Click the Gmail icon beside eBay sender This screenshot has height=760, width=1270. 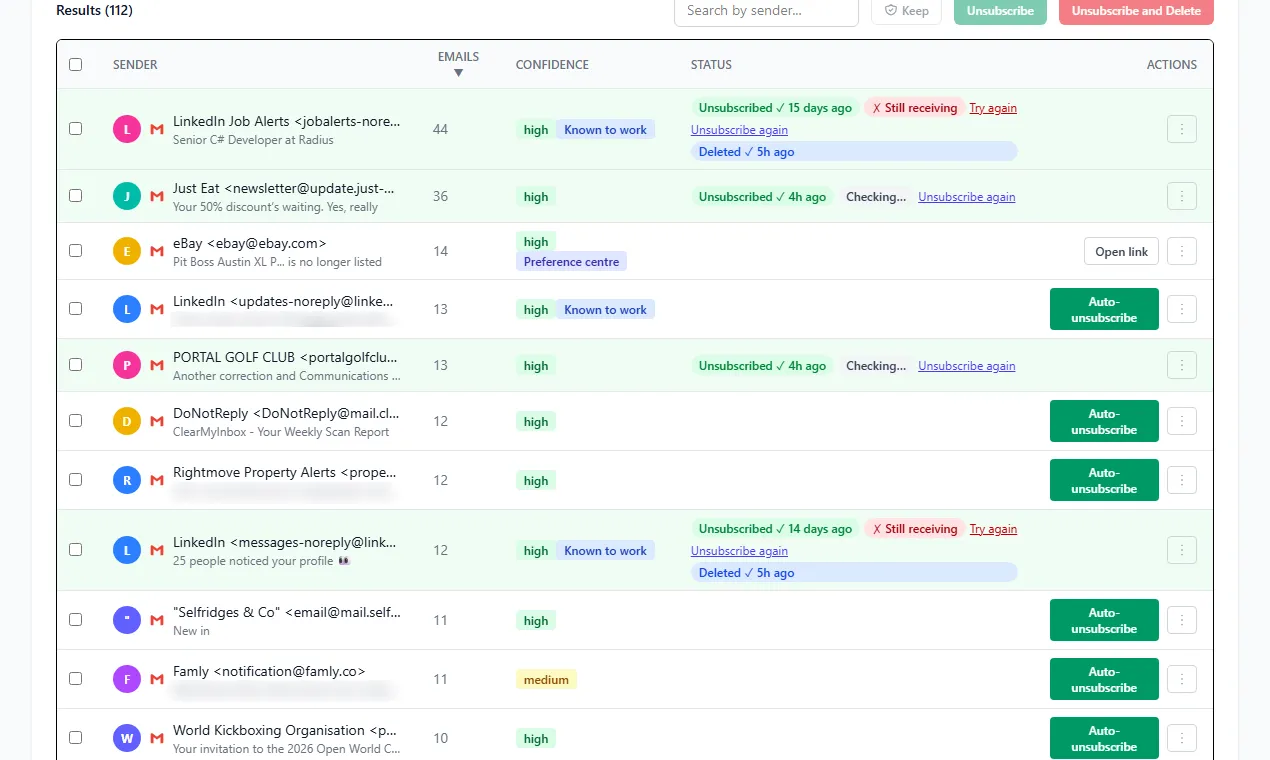tap(156, 251)
